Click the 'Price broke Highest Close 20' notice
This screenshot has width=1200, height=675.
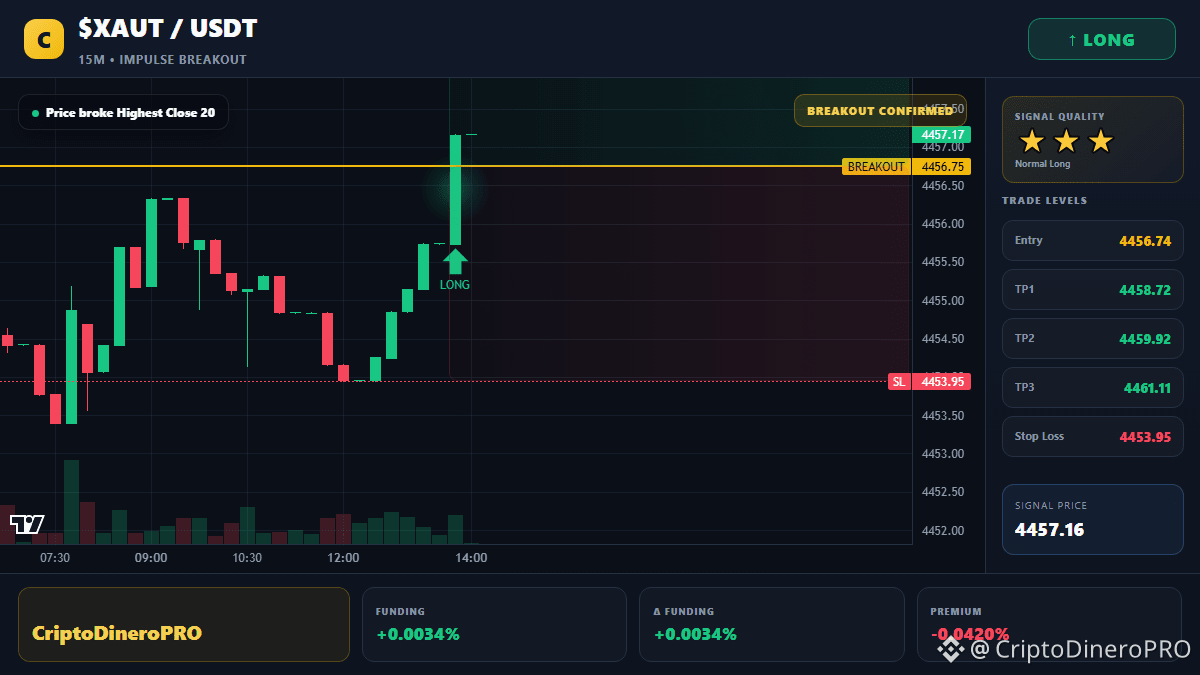pyautogui.click(x=123, y=113)
